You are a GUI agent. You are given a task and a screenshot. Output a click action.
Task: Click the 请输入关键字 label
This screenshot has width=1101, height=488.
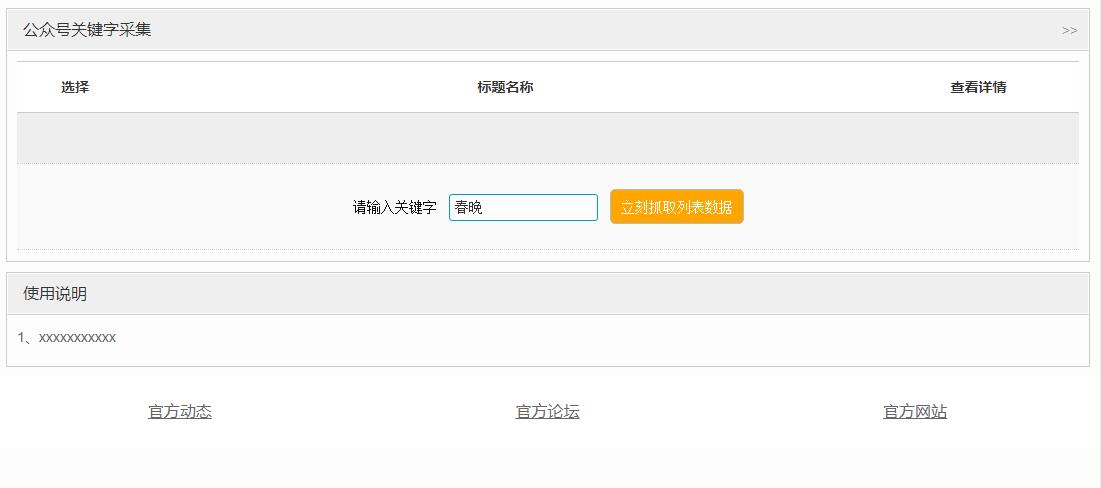394,207
